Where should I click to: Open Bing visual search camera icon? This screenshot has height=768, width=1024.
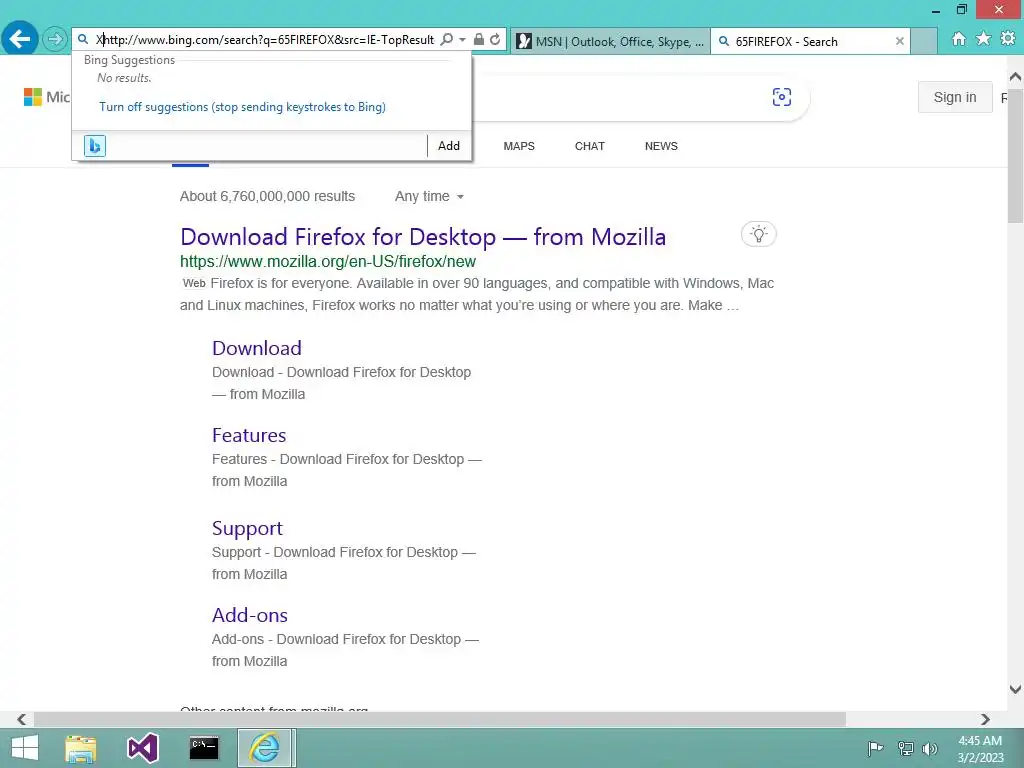tap(782, 97)
